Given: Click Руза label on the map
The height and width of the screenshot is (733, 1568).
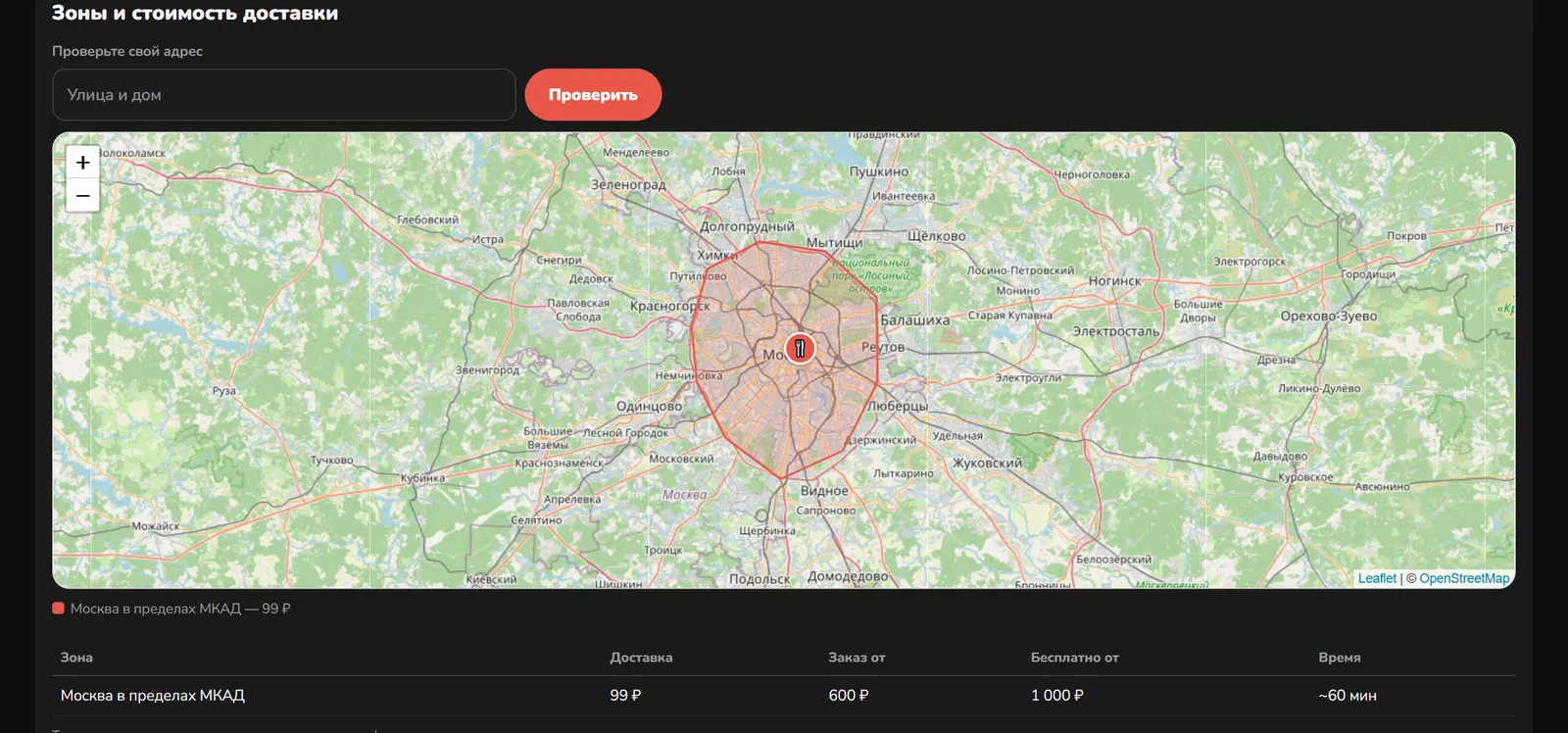Looking at the screenshot, I should pyautogui.click(x=224, y=390).
